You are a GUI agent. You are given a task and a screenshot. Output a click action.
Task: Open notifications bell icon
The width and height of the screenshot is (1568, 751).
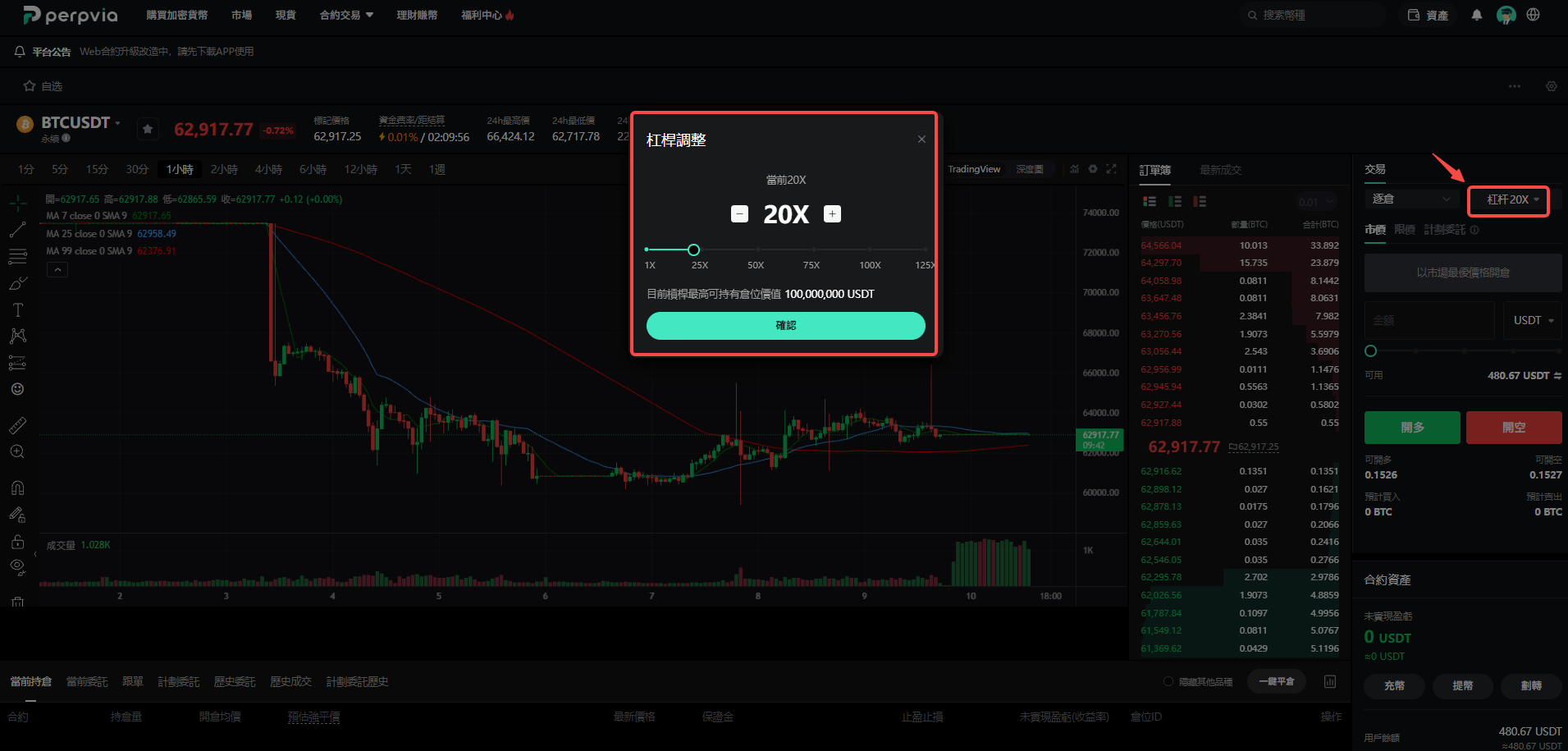coord(1477,15)
